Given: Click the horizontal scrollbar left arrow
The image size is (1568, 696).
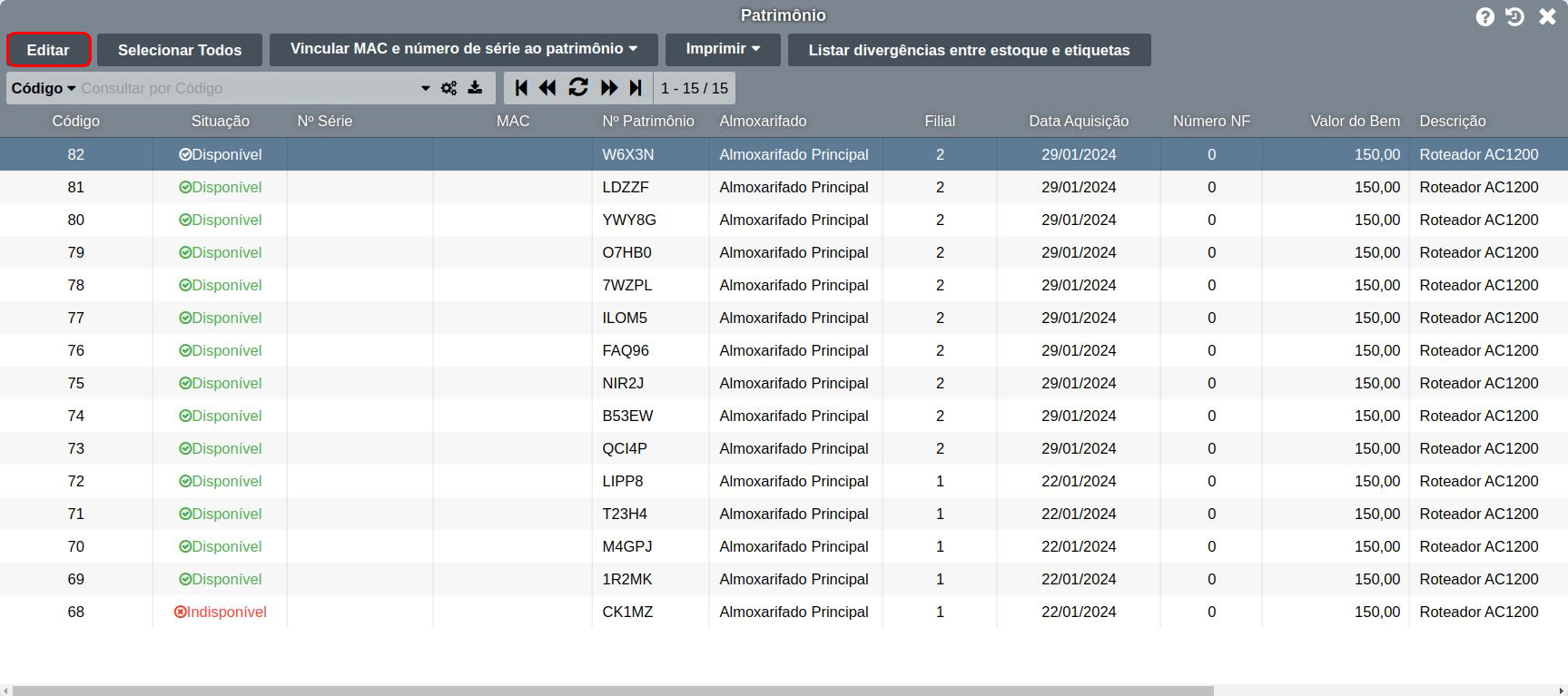Looking at the screenshot, I should pyautogui.click(x=5, y=691).
